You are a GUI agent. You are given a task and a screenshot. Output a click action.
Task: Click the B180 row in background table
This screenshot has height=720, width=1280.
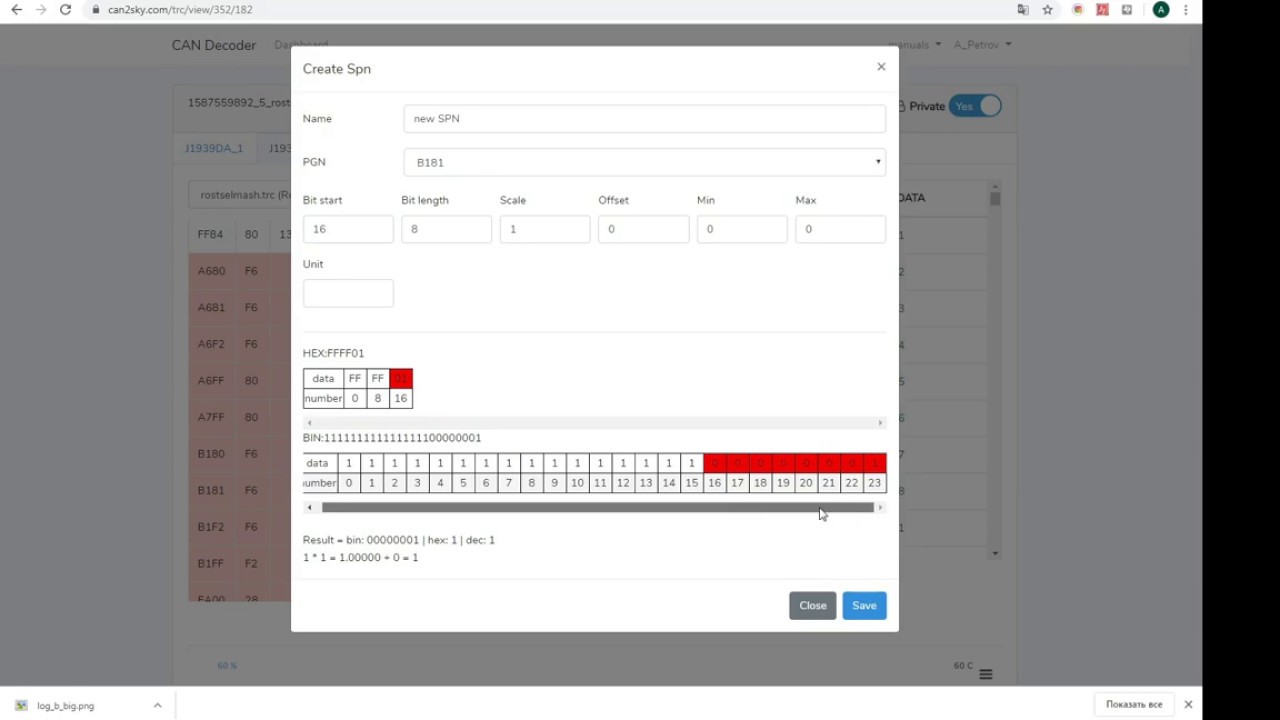coord(240,454)
